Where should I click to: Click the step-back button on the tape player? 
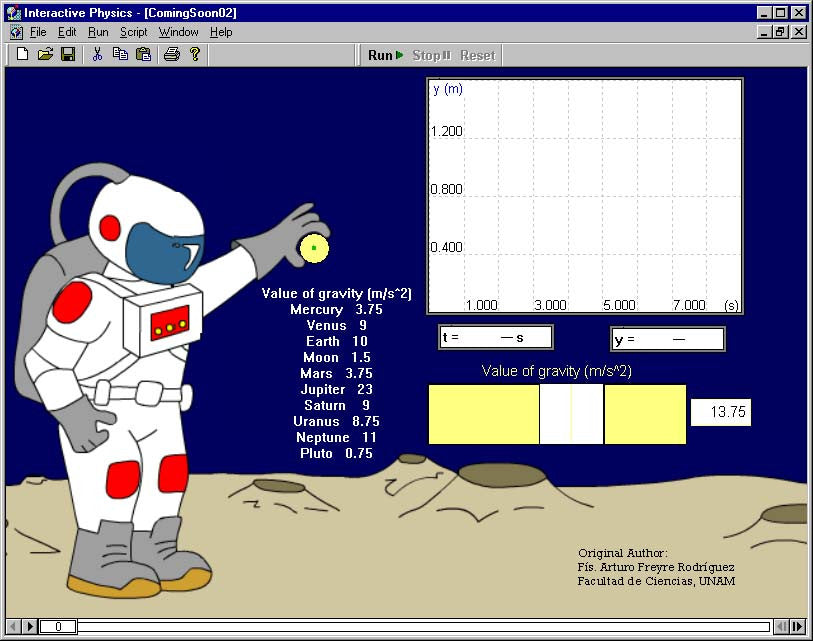tap(782, 627)
